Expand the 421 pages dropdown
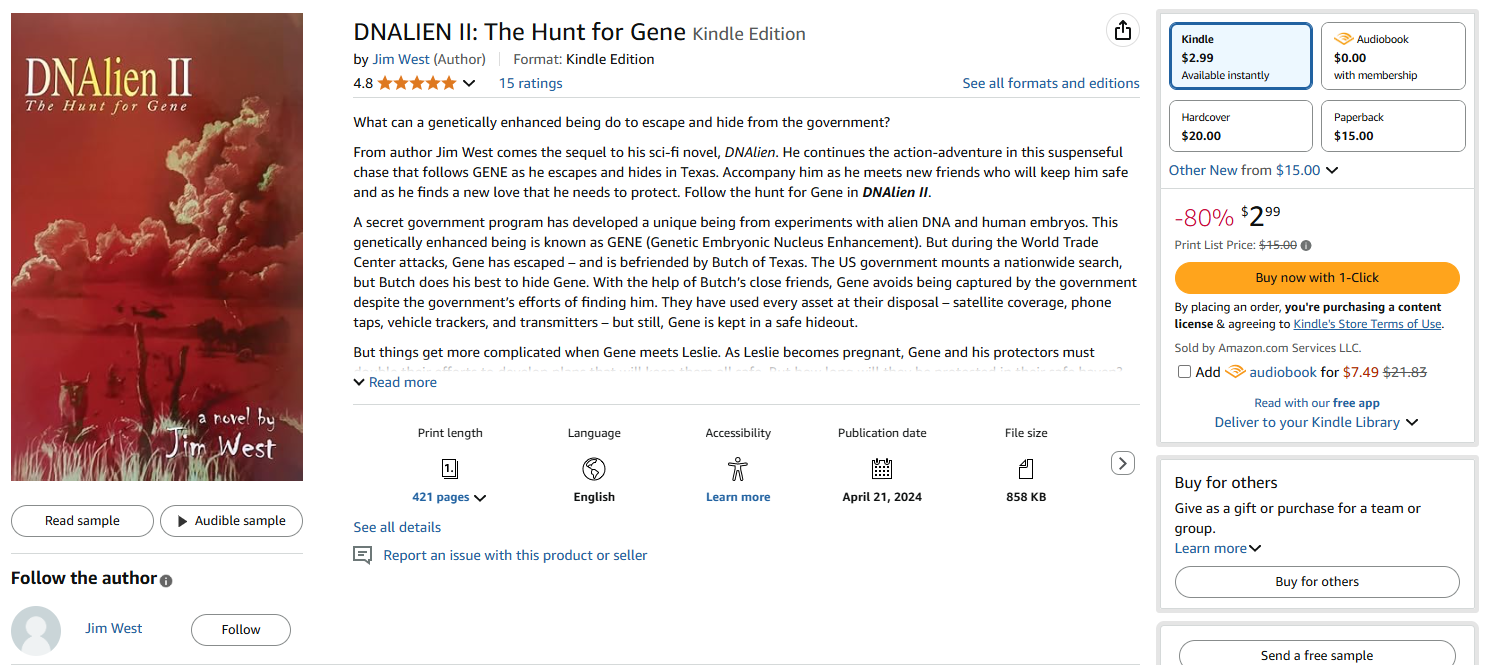This screenshot has width=1496, height=665. tap(480, 498)
